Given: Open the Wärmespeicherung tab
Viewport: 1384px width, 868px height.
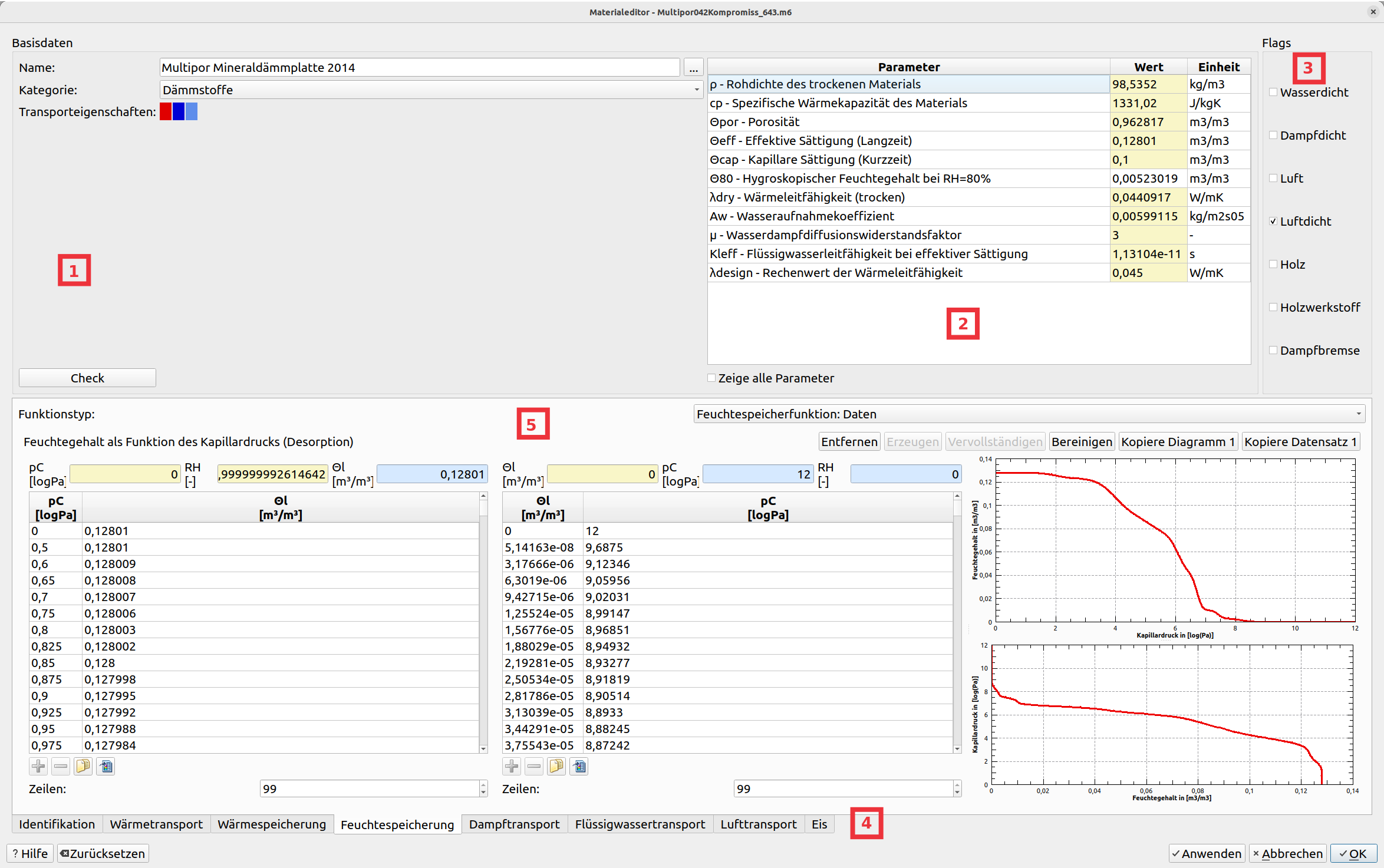Looking at the screenshot, I should (x=272, y=824).
